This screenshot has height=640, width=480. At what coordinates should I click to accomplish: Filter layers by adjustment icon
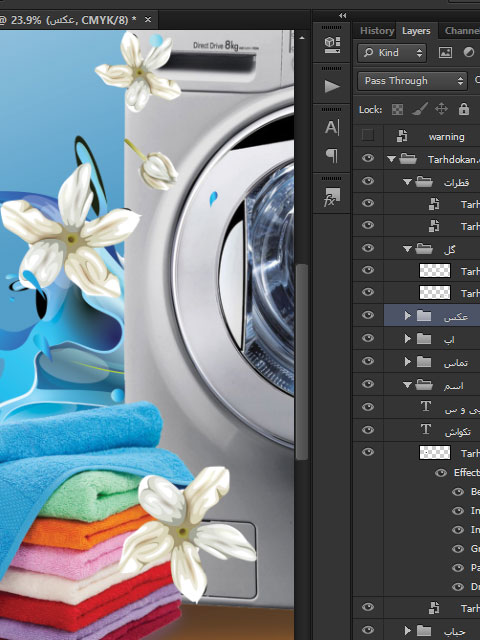pyautogui.click(x=469, y=52)
